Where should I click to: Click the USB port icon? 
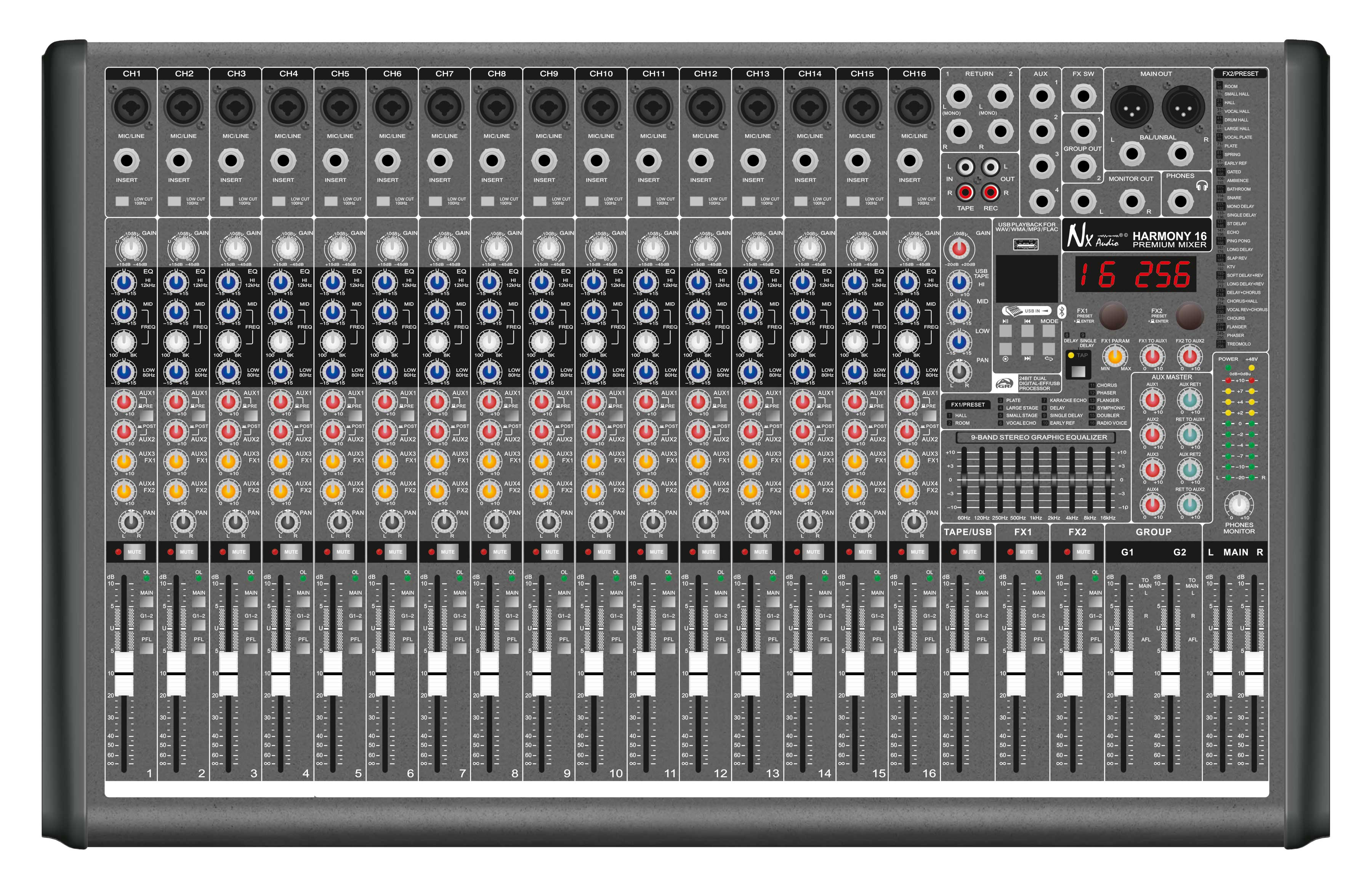click(1026, 245)
